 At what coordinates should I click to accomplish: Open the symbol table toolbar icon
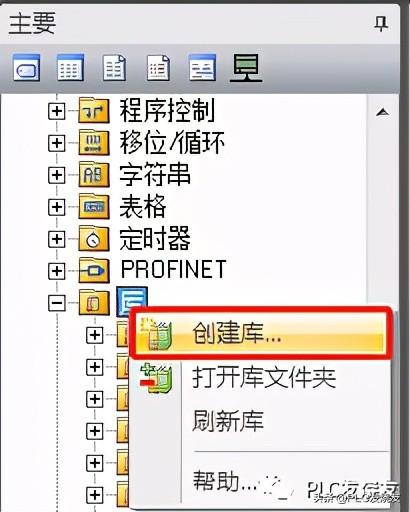click(27, 68)
